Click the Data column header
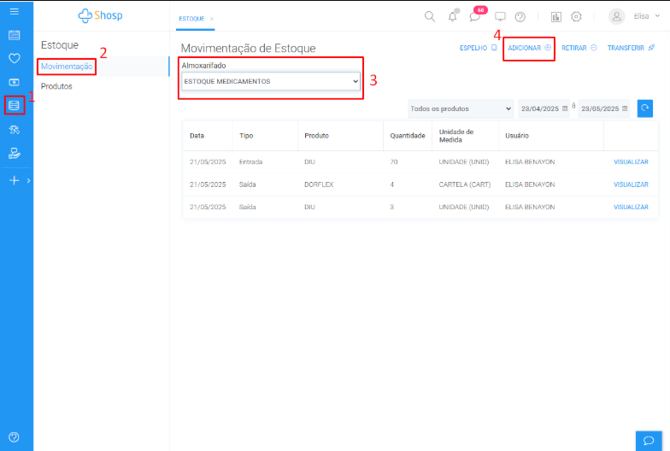670x451 pixels. click(197, 136)
